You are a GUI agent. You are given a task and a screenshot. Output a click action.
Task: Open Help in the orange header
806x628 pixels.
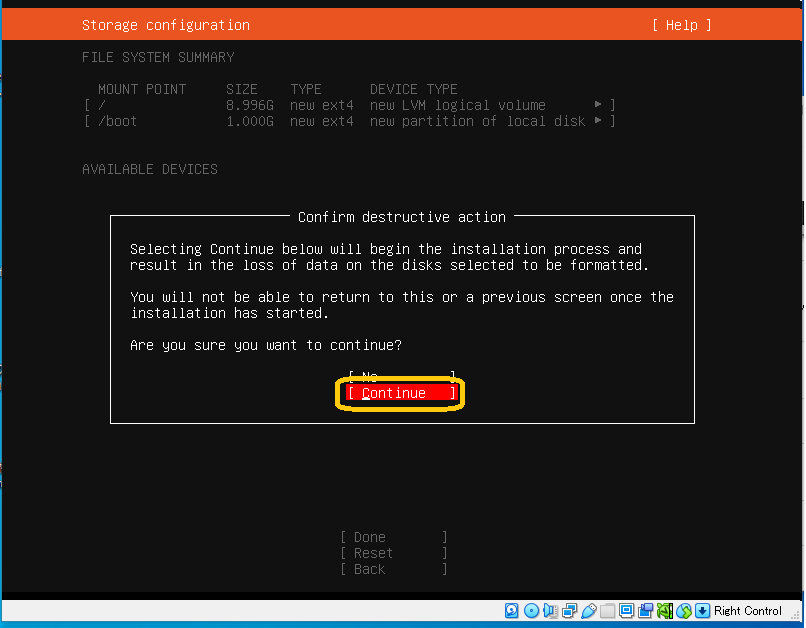681,25
